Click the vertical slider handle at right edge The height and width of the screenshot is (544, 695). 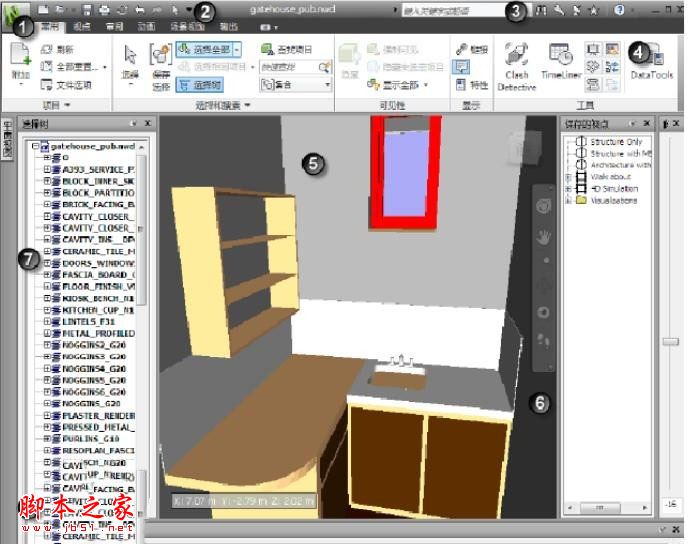[x=671, y=341]
